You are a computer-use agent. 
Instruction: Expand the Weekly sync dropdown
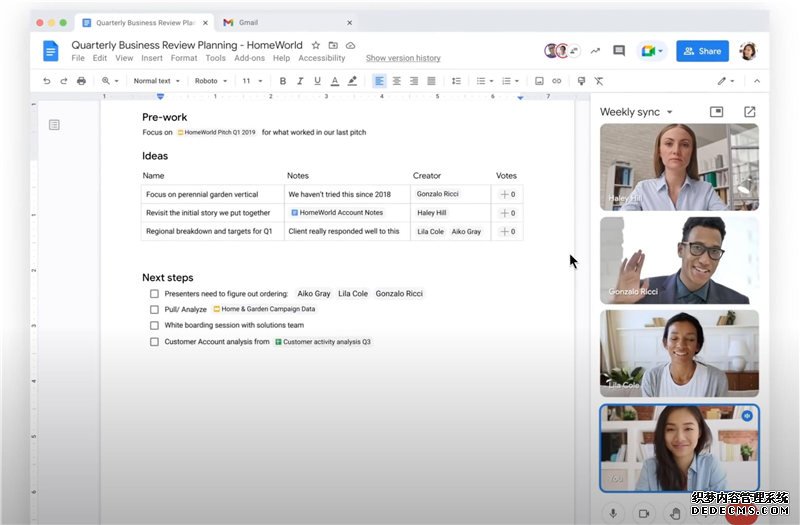point(669,112)
